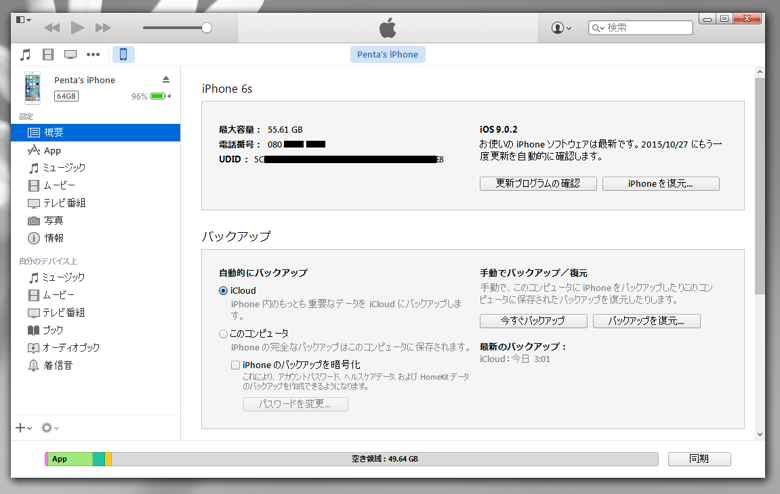This screenshot has width=780, height=494.
Task: Skip to the previous track
Action: point(52,28)
